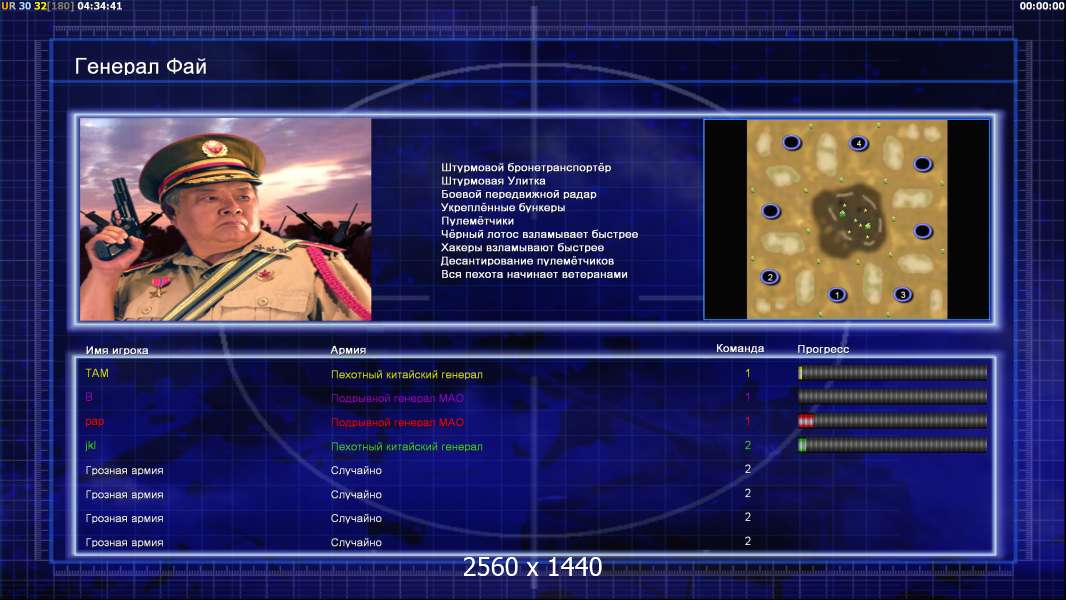Click the 'Укреплённые бункеры' line
Screen dimensions: 1066x600
click(503, 207)
